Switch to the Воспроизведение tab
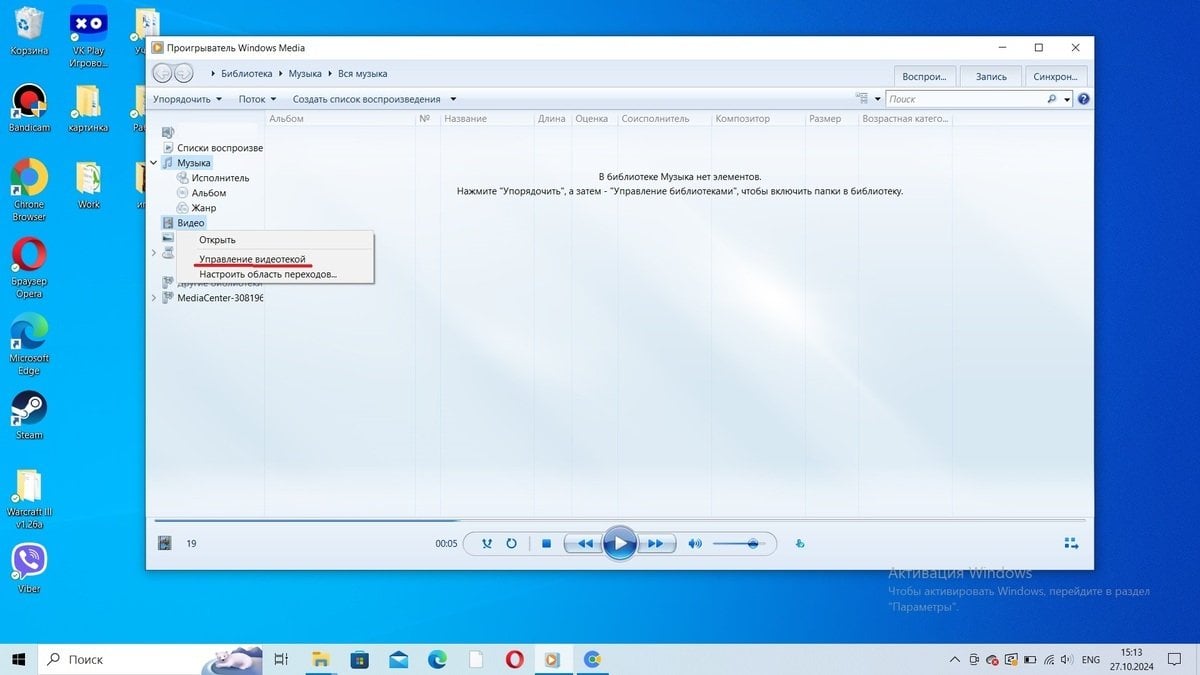Screen dimensions: 1200x675 click(x=923, y=76)
